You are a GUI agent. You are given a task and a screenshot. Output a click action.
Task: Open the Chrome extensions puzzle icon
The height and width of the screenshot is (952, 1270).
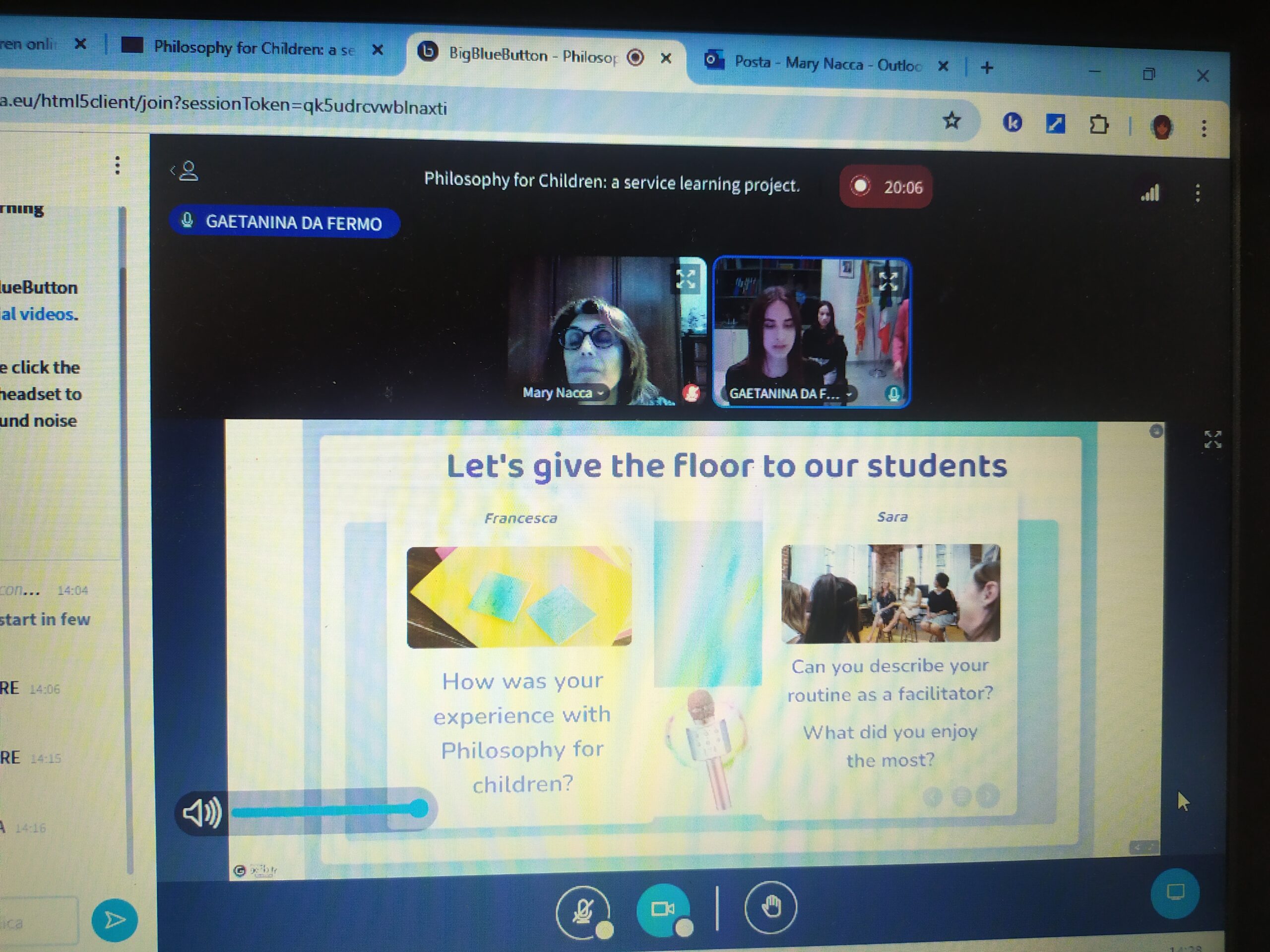coord(1098,124)
